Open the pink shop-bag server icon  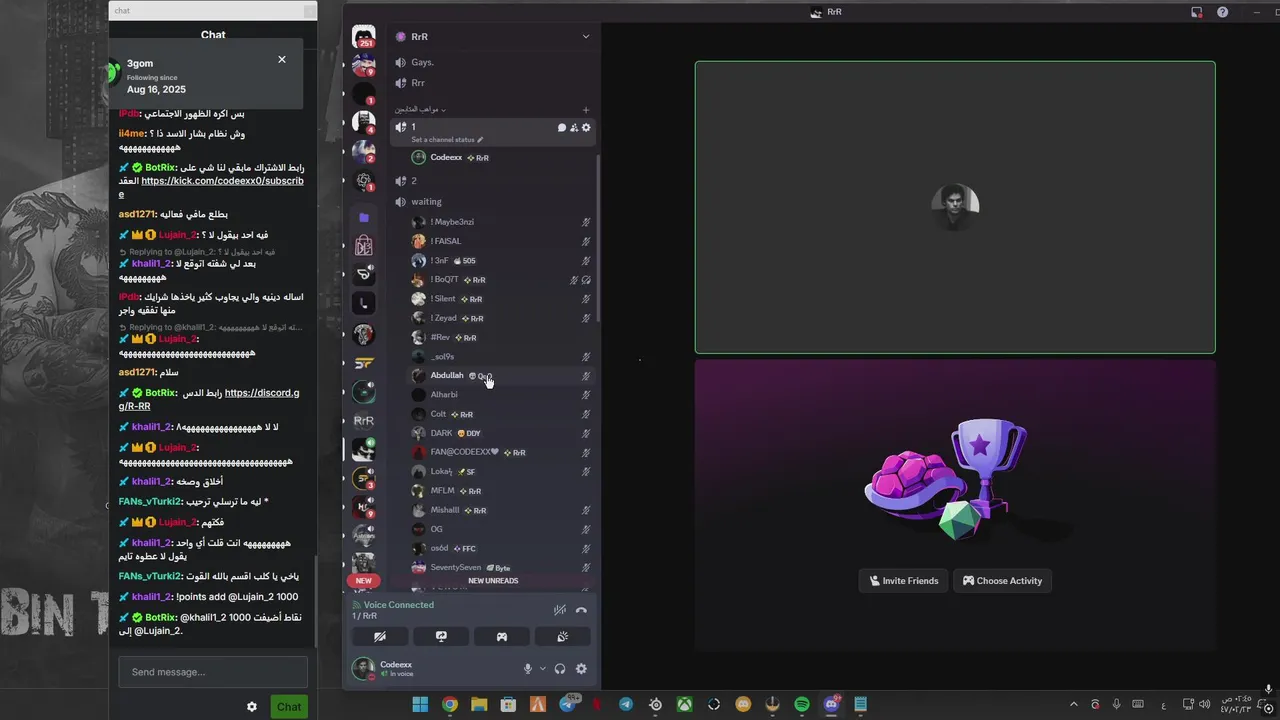pyautogui.click(x=364, y=245)
